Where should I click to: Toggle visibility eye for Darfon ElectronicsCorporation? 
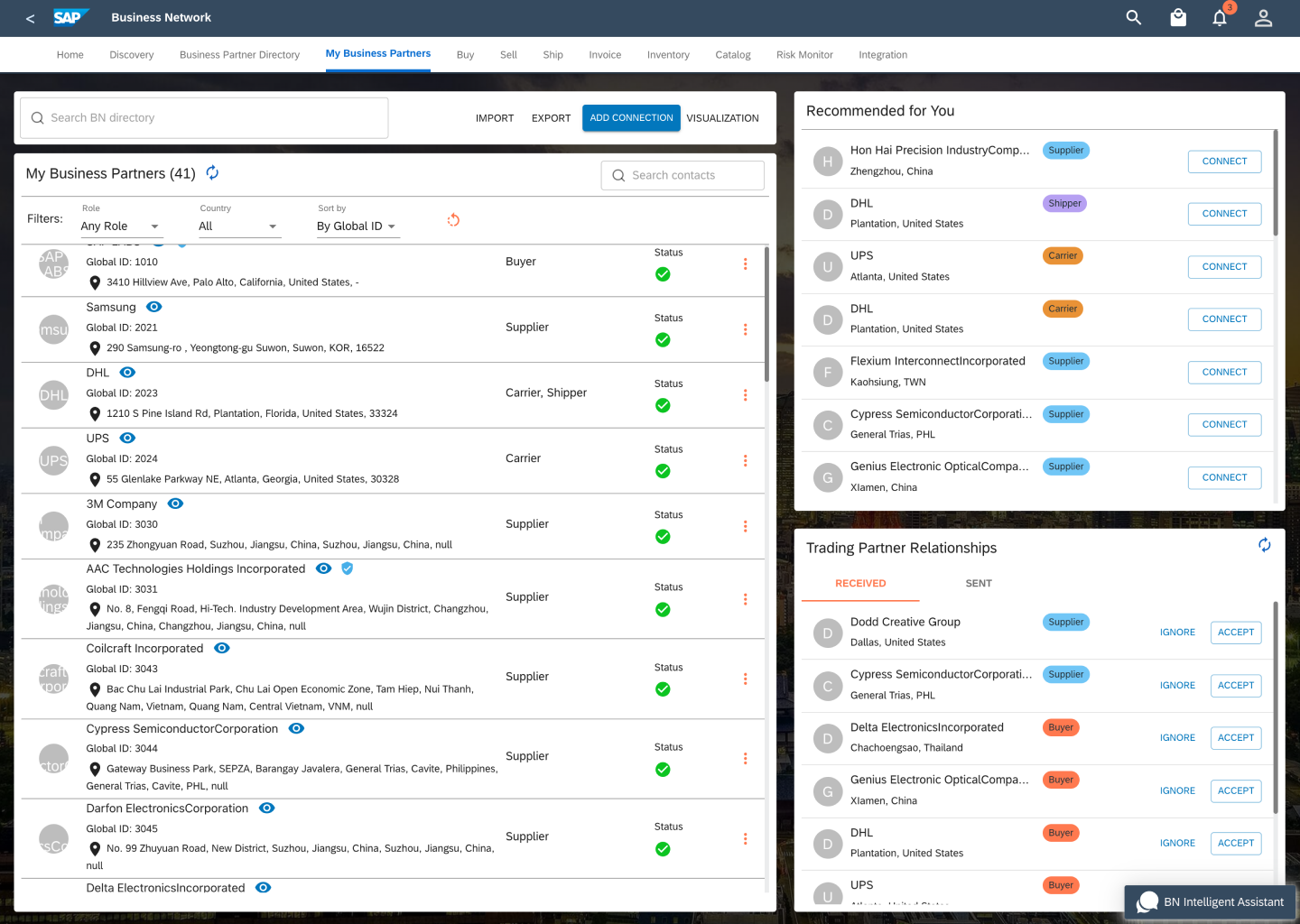pos(266,808)
